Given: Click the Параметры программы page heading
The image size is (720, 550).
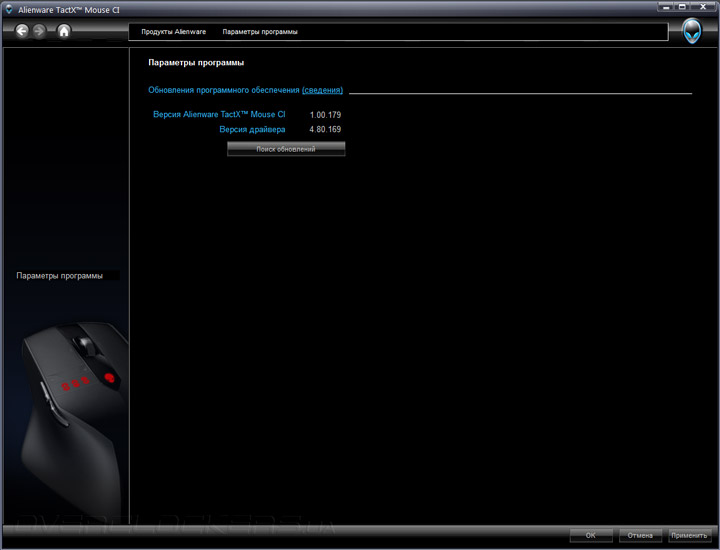Looking at the screenshot, I should [x=196, y=62].
